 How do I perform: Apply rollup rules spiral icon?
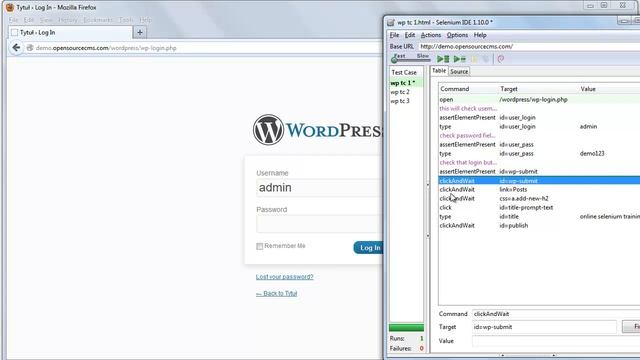click(x=501, y=59)
